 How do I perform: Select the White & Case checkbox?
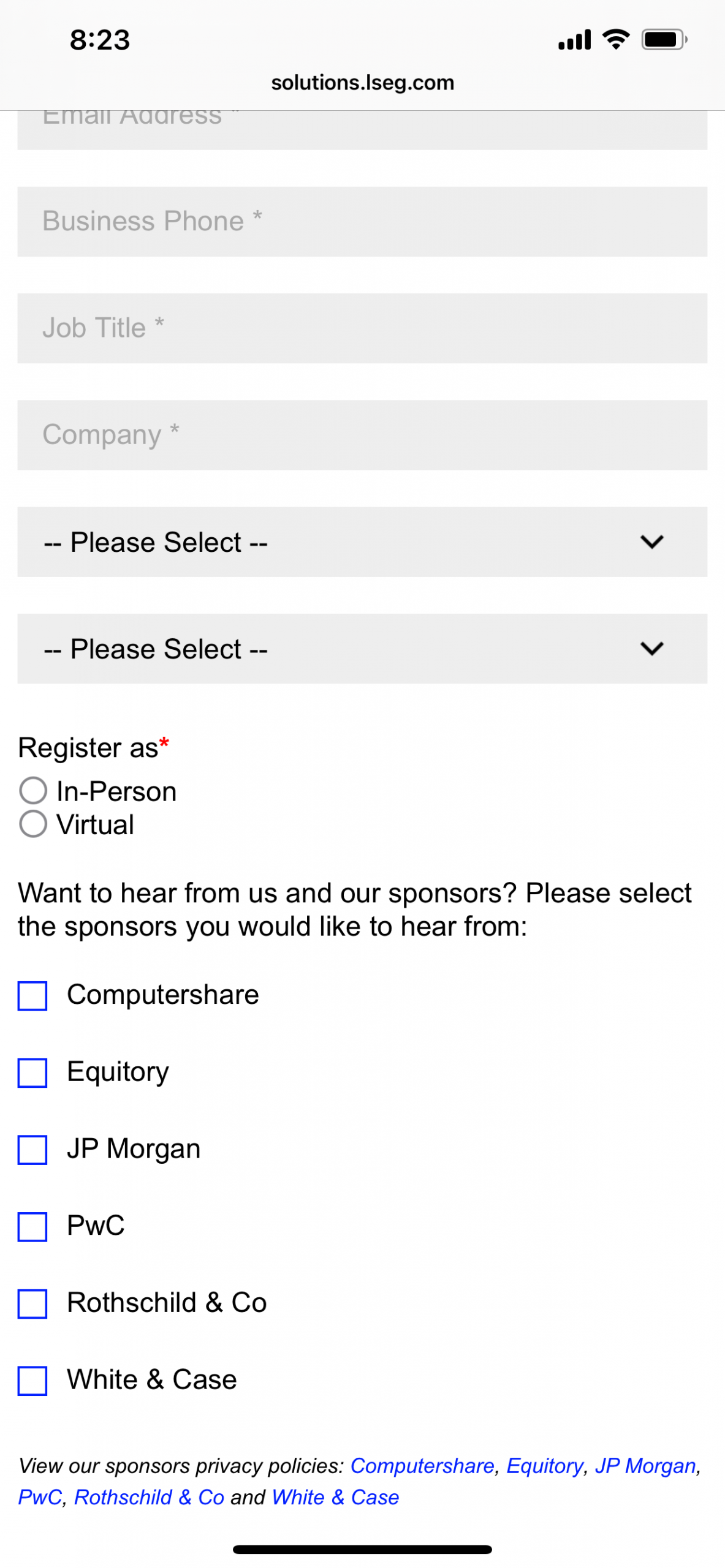point(32,1381)
